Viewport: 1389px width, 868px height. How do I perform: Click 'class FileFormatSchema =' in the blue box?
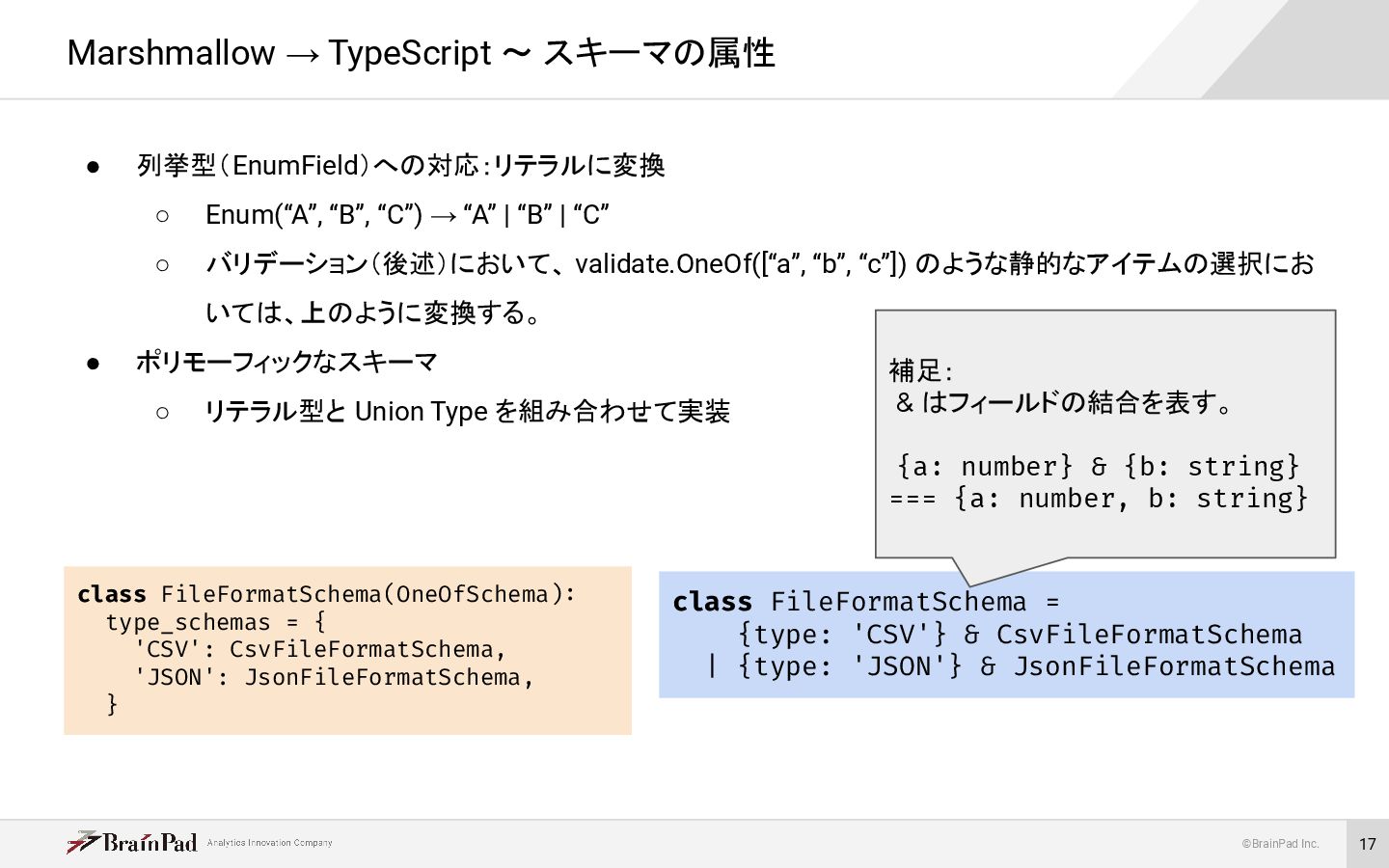[x=865, y=602]
